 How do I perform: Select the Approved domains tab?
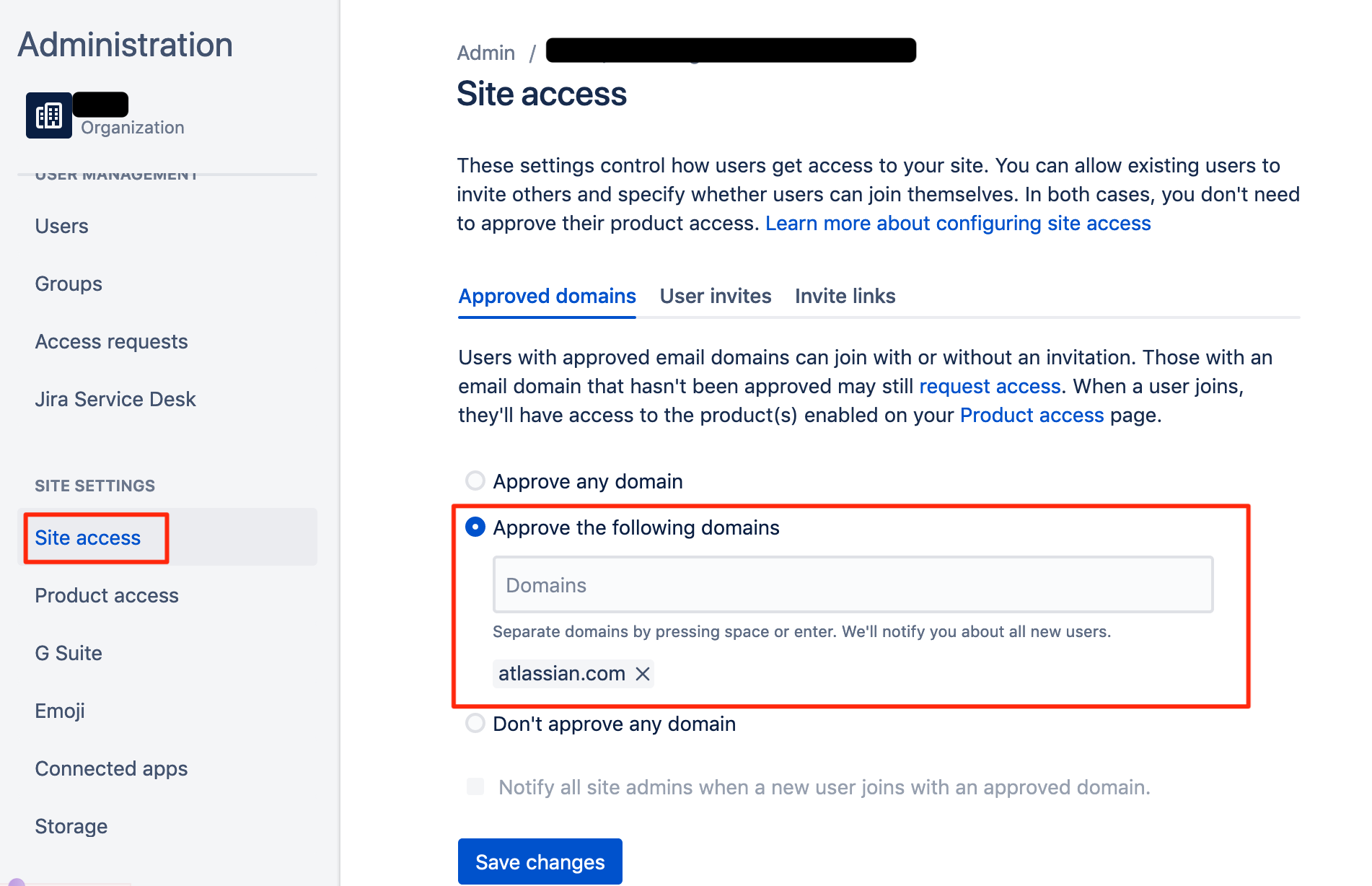click(548, 296)
